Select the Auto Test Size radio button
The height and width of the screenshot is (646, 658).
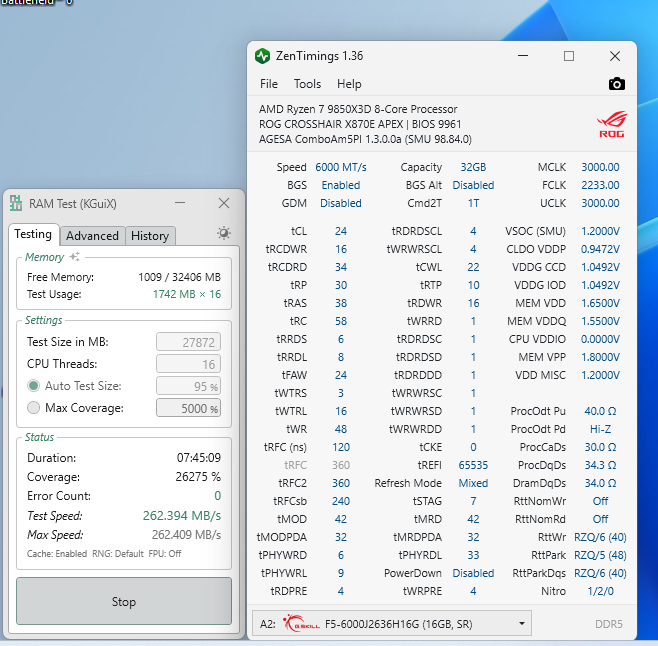point(34,385)
